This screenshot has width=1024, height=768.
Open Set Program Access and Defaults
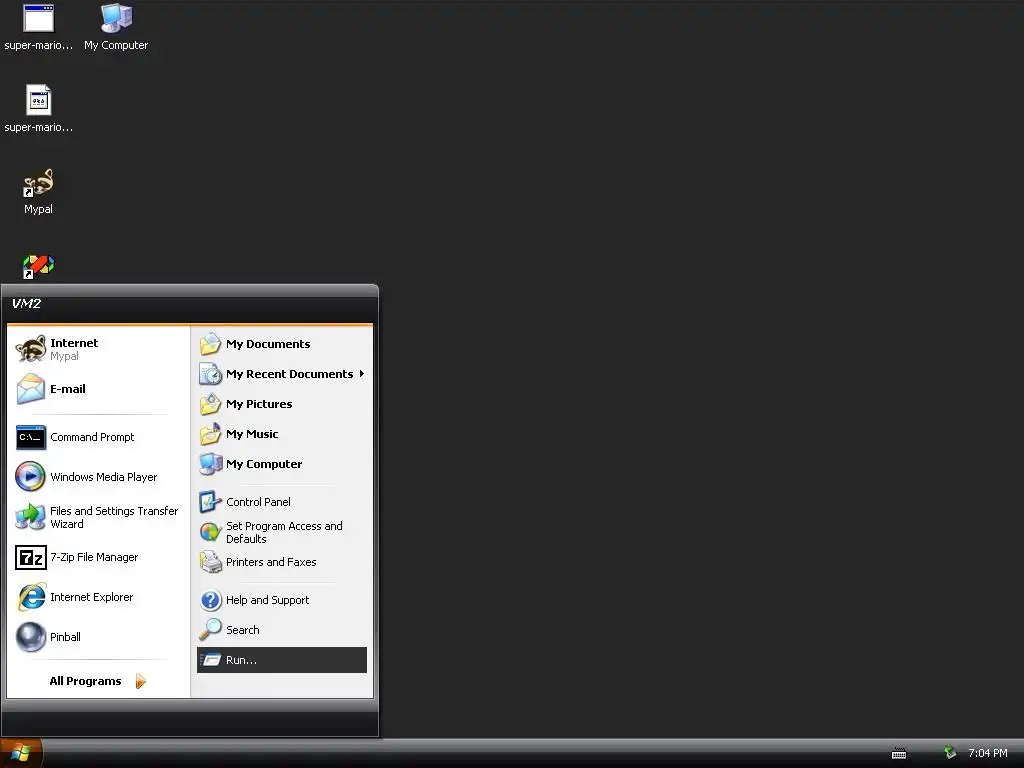[281, 532]
